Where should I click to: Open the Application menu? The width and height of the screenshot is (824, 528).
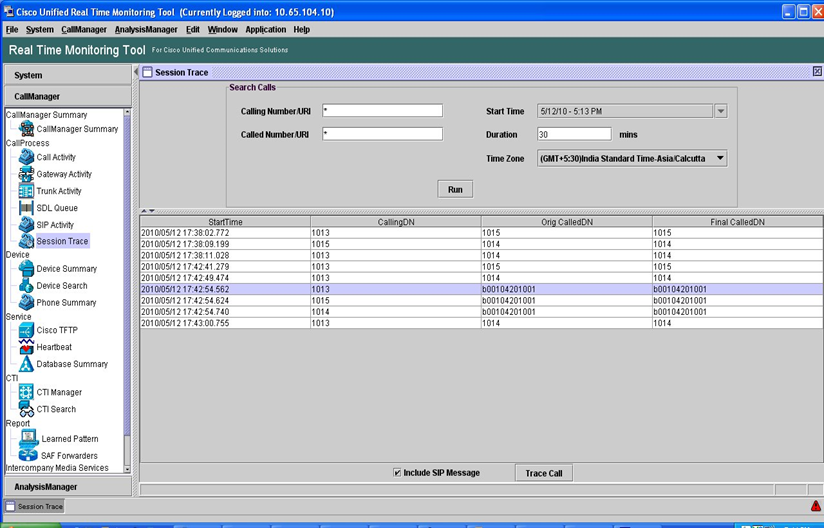266,30
